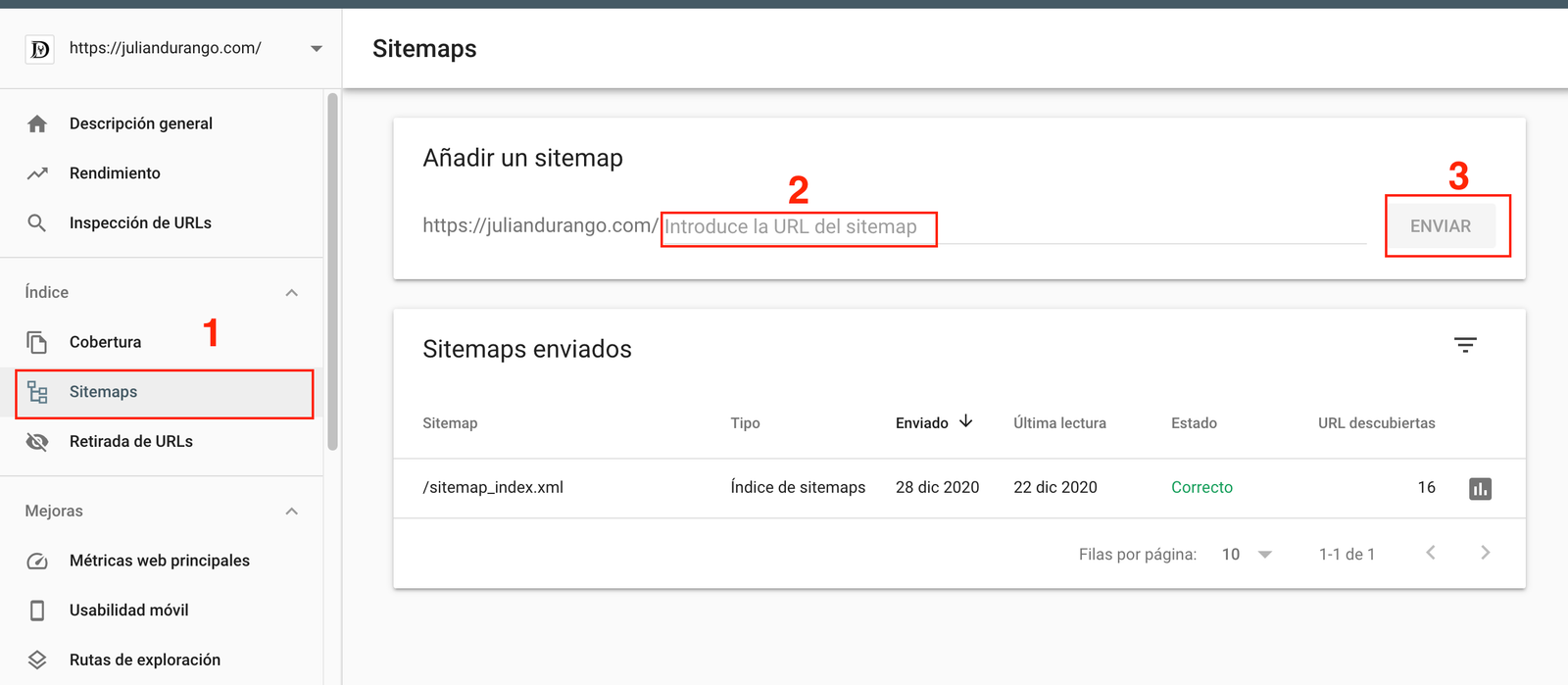
Task: Click the sitemap tree icon in sidebar
Action: [x=37, y=392]
